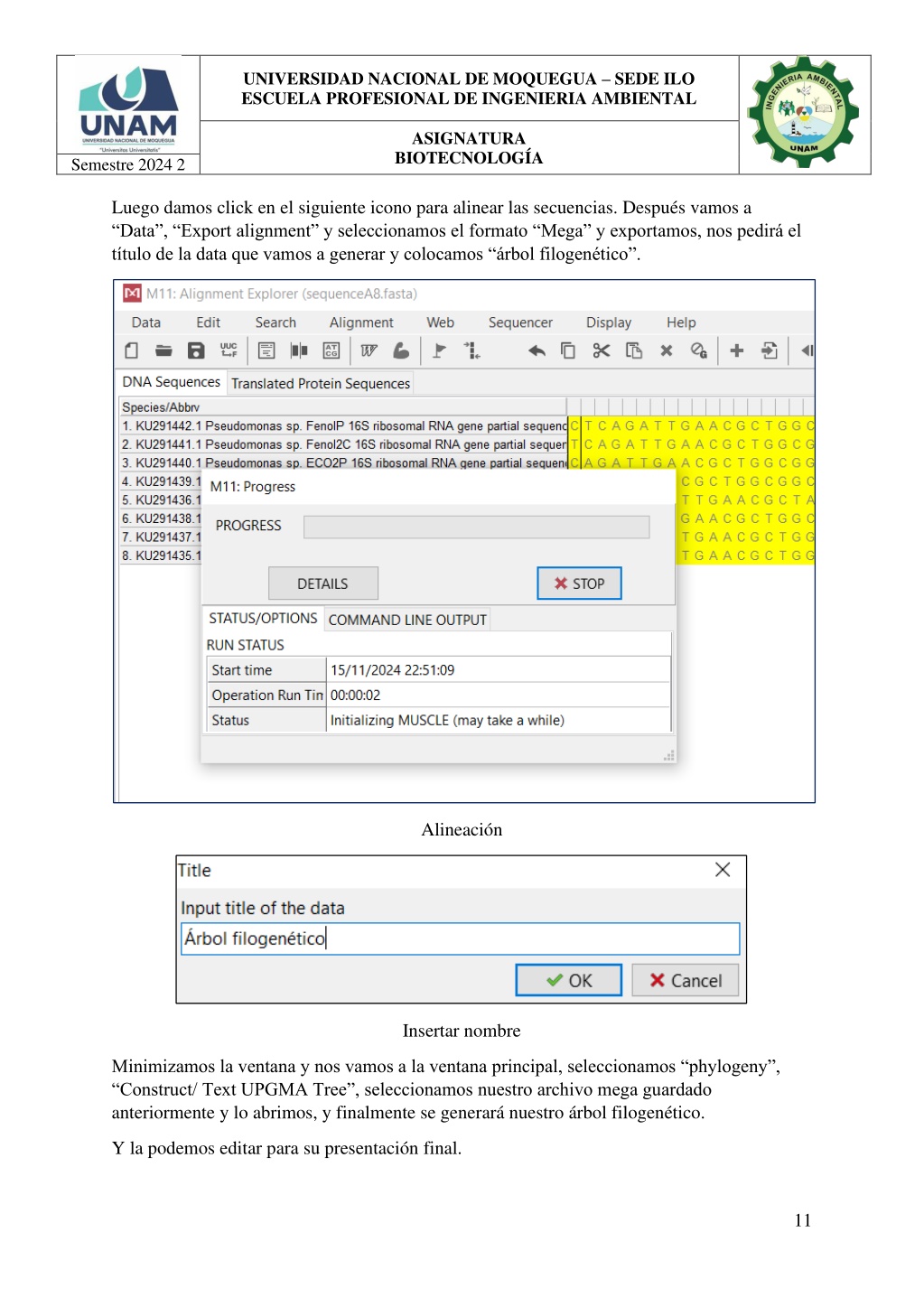Click the PROGRESS bar

click(x=476, y=527)
